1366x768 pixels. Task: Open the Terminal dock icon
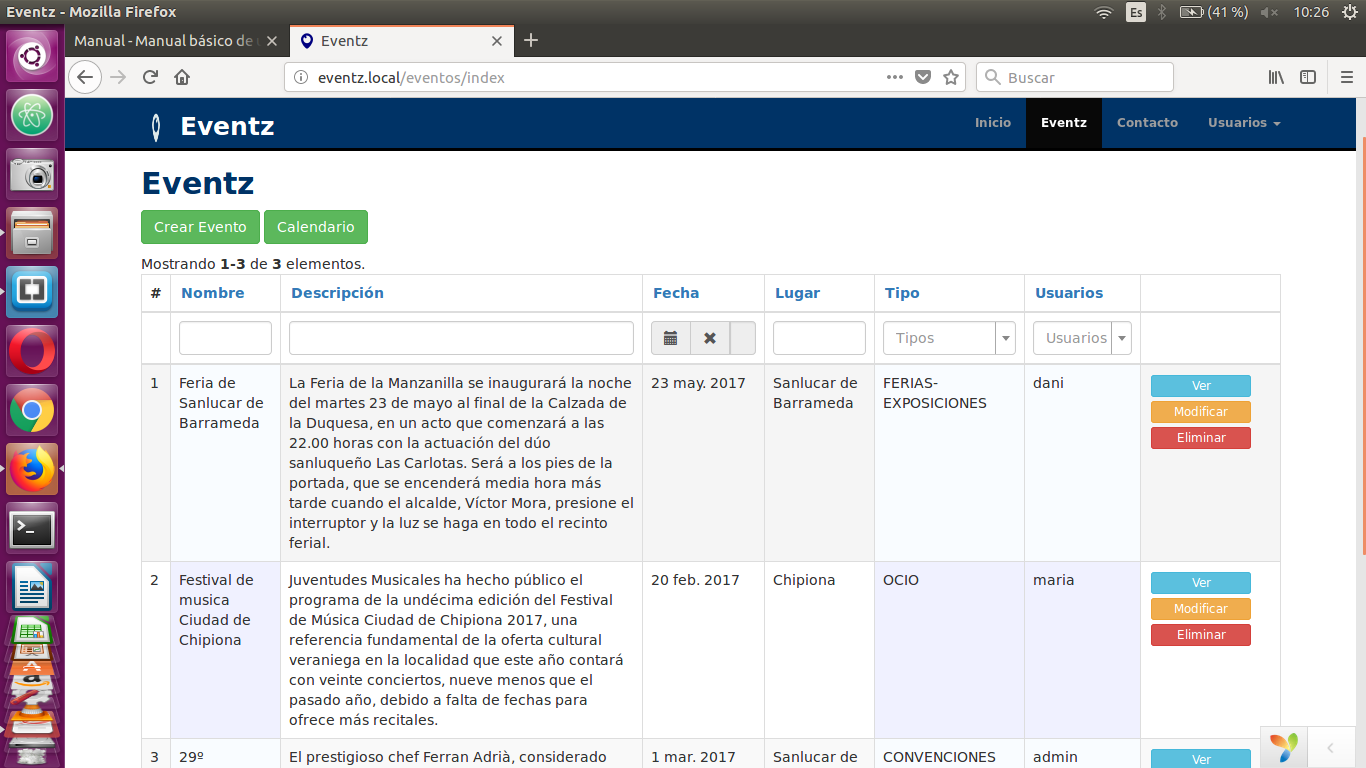point(33,529)
